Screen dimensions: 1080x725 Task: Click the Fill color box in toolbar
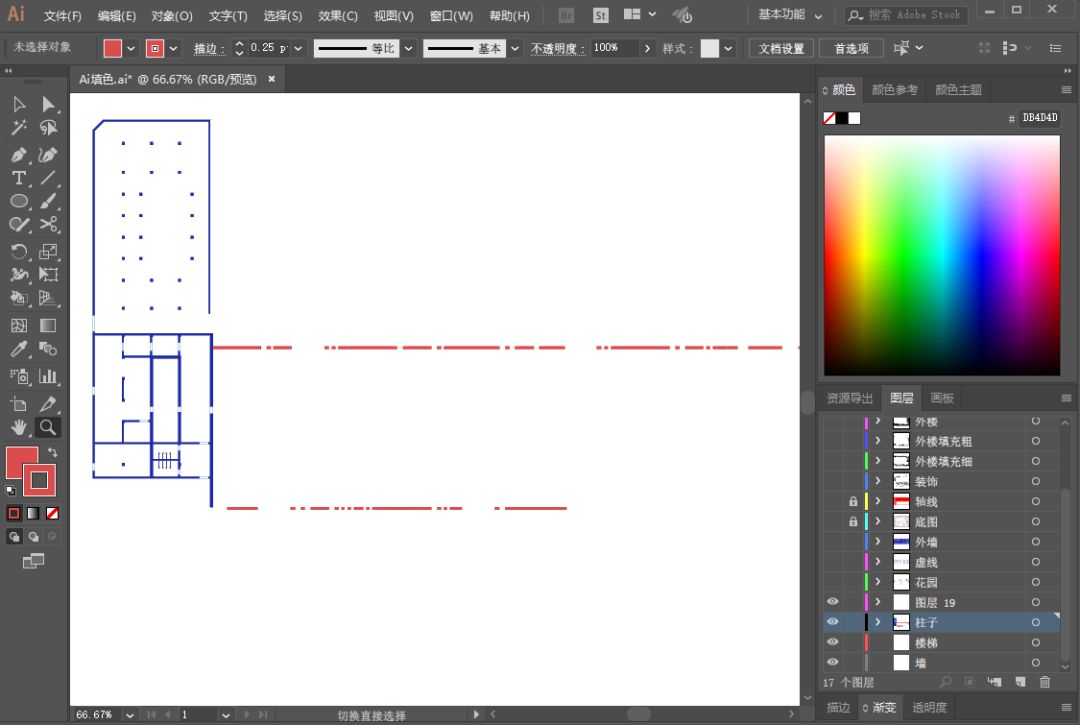pyautogui.click(x=21, y=462)
